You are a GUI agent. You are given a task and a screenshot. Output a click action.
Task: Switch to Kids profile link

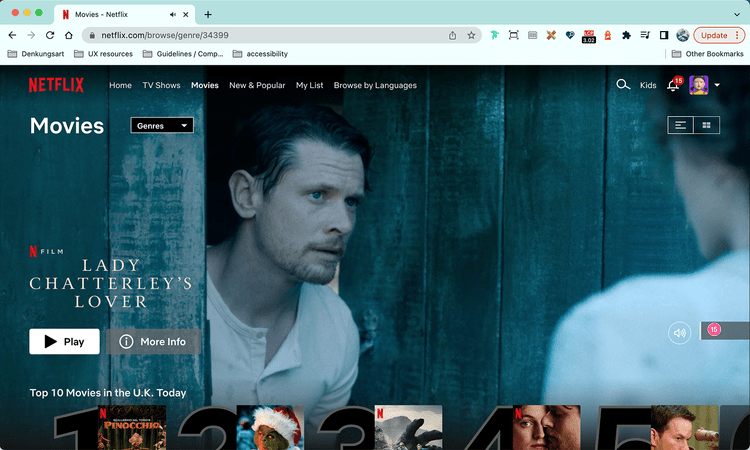coord(648,85)
